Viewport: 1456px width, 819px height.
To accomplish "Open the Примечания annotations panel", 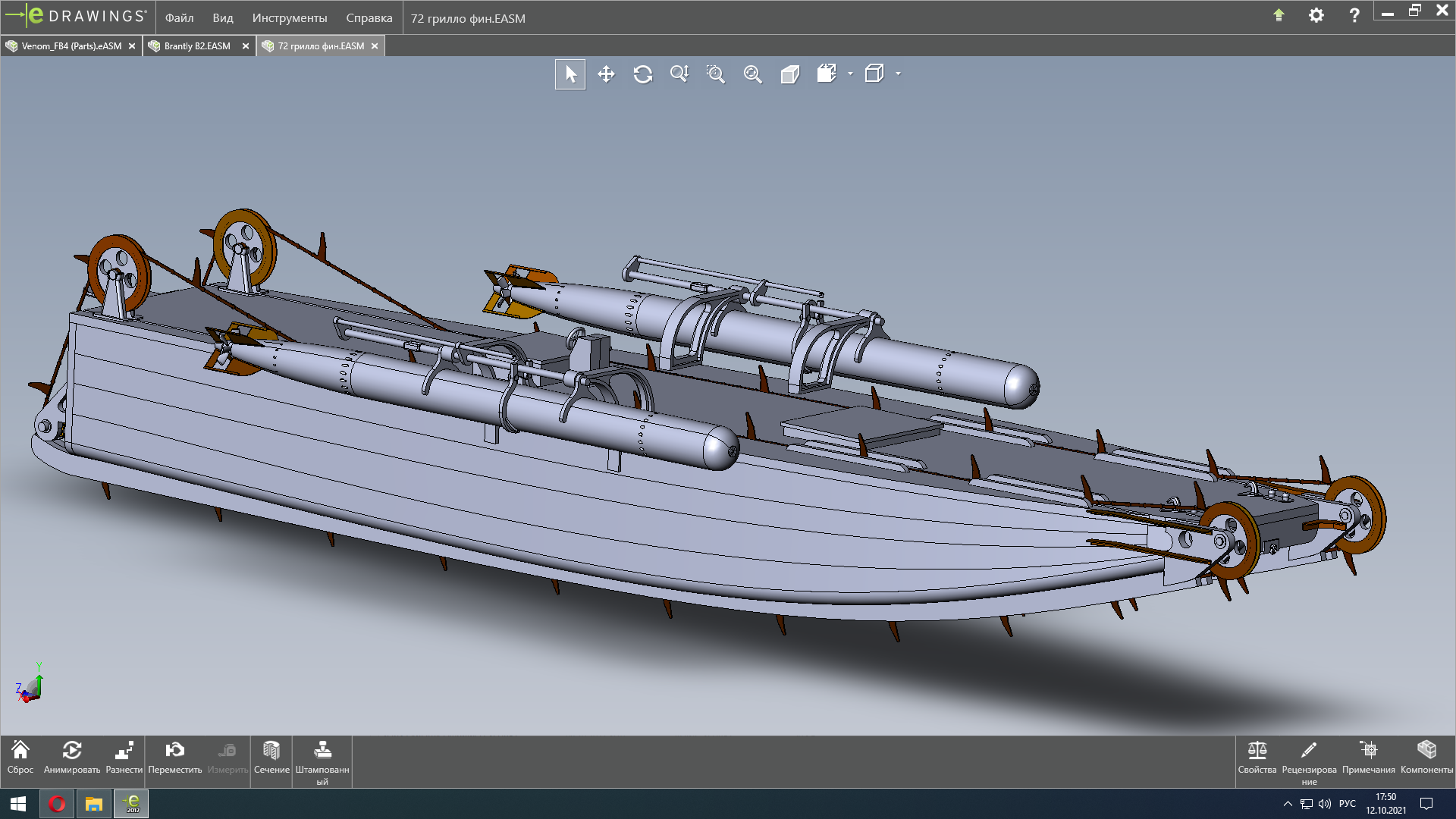I will pos(1369,758).
